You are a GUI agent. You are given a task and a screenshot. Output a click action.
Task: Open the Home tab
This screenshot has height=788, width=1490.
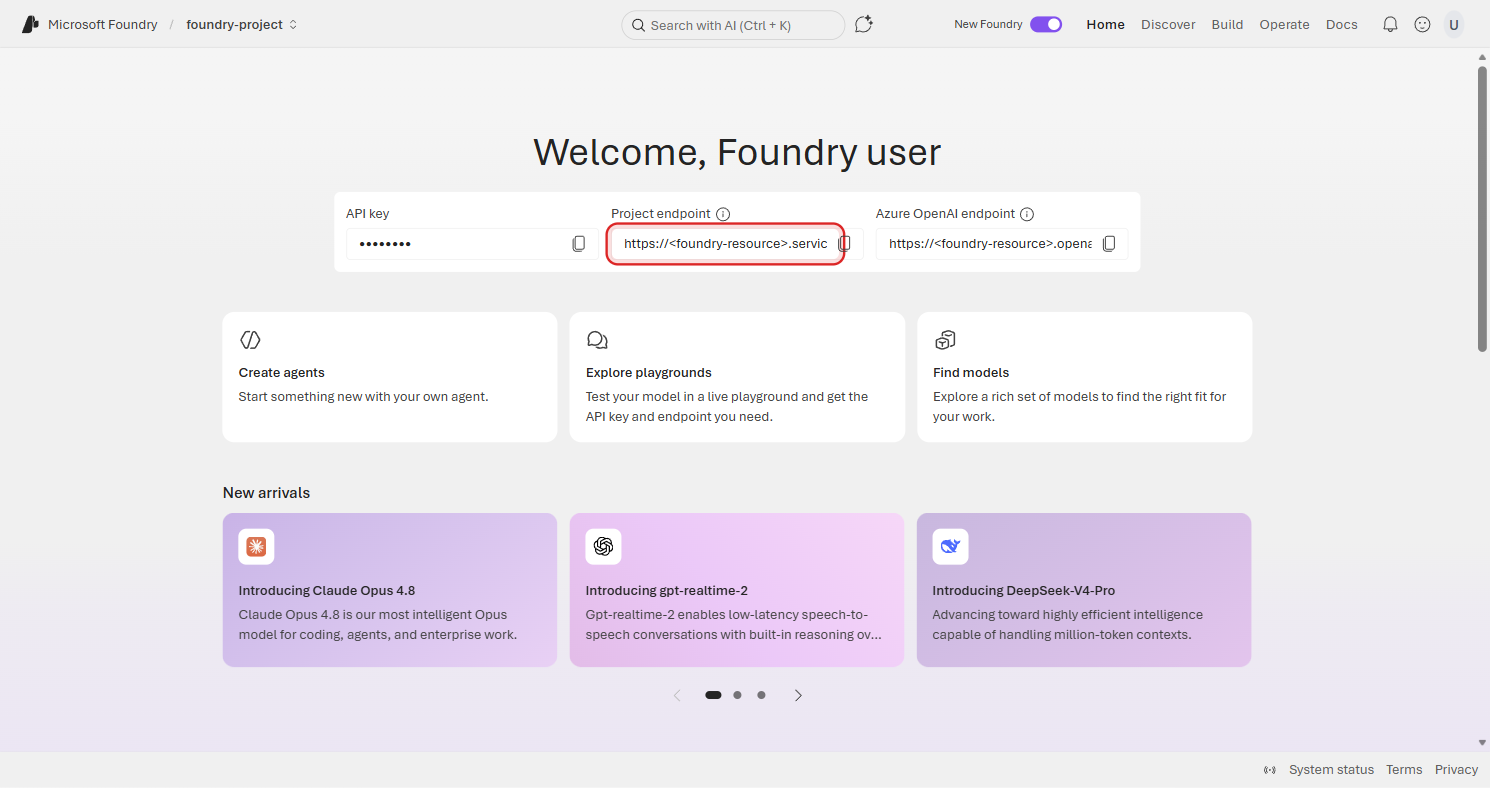(1105, 24)
